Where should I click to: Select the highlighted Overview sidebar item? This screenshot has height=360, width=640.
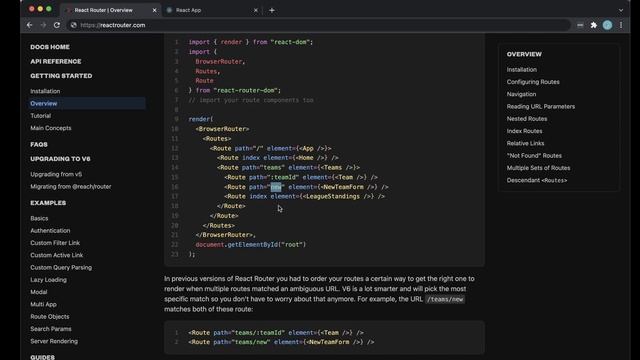(x=87, y=103)
